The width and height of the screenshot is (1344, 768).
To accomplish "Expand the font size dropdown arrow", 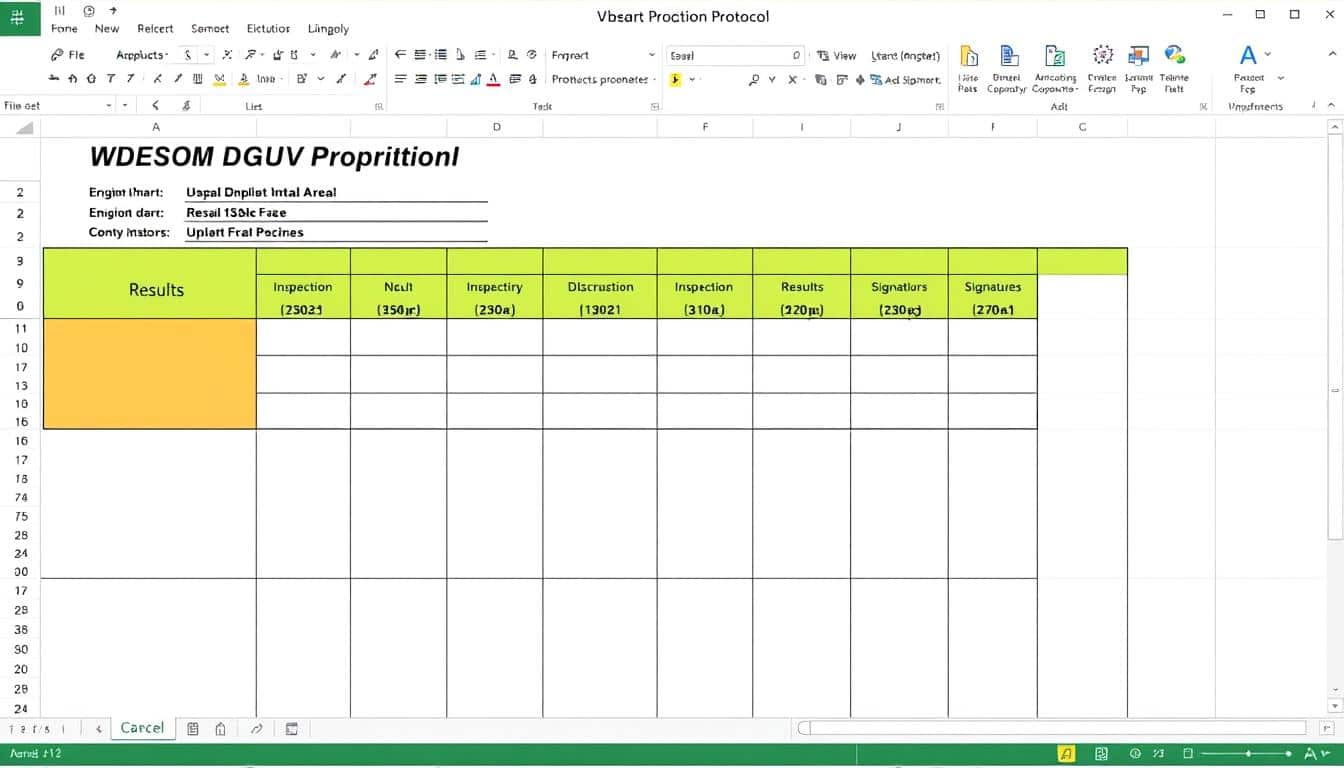I will tap(206, 55).
